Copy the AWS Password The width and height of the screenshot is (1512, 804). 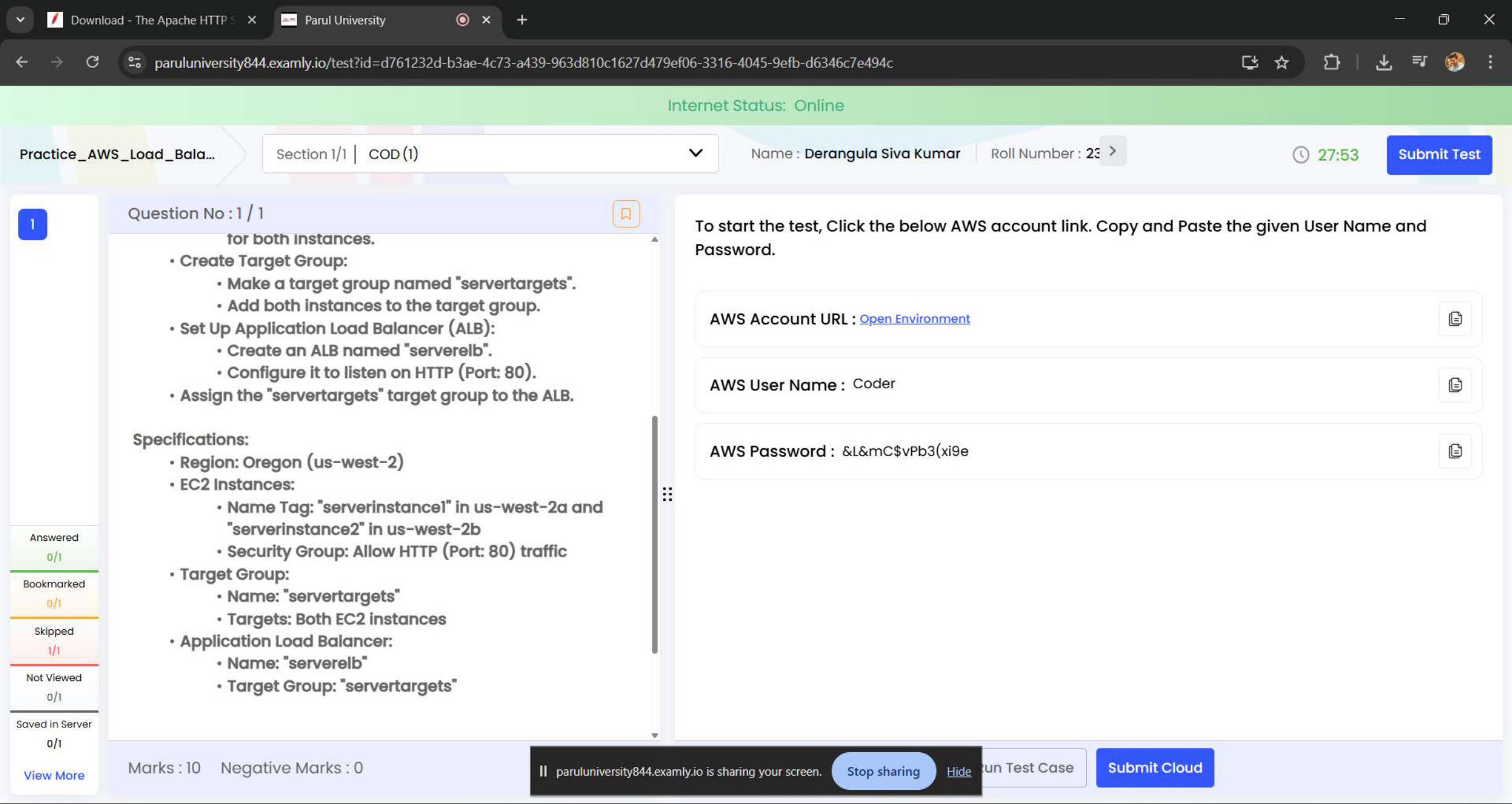pyautogui.click(x=1455, y=451)
